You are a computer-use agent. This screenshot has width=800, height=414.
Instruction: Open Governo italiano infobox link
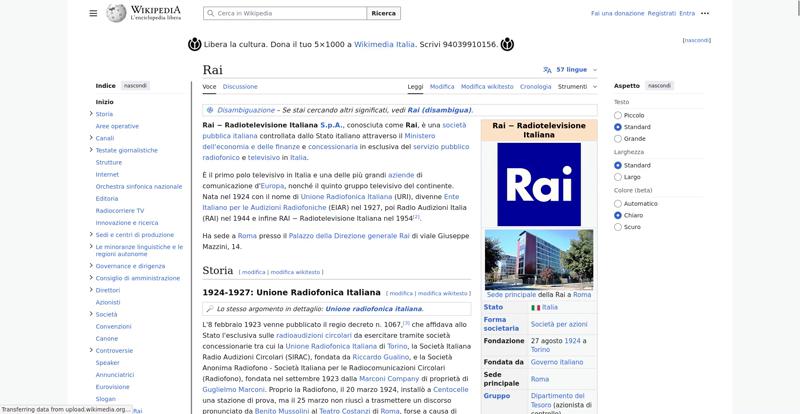[x=557, y=362]
